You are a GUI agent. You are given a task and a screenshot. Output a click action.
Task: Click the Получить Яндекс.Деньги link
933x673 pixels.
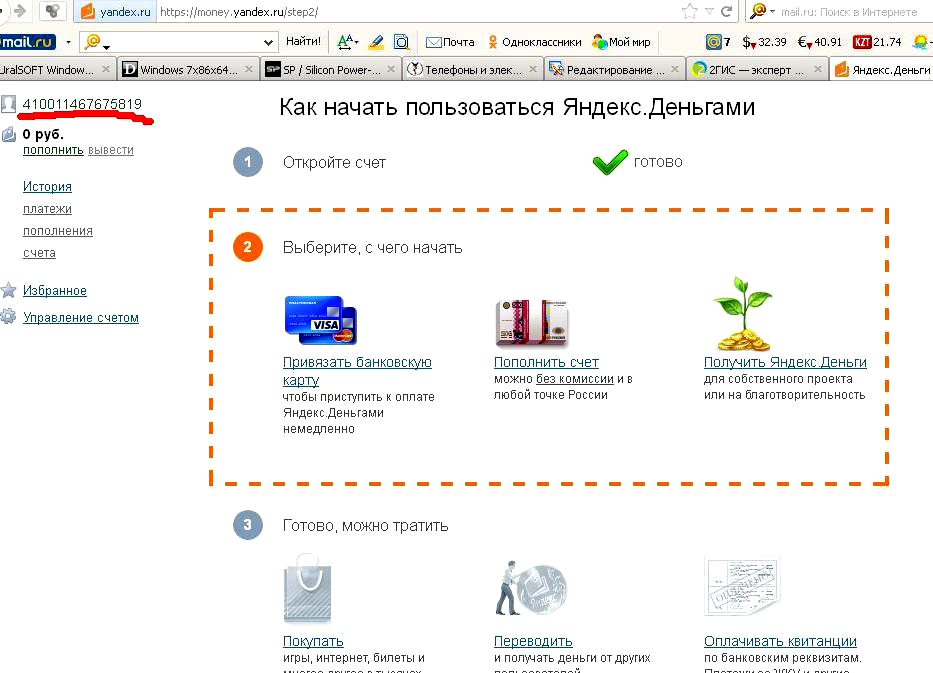pos(785,362)
